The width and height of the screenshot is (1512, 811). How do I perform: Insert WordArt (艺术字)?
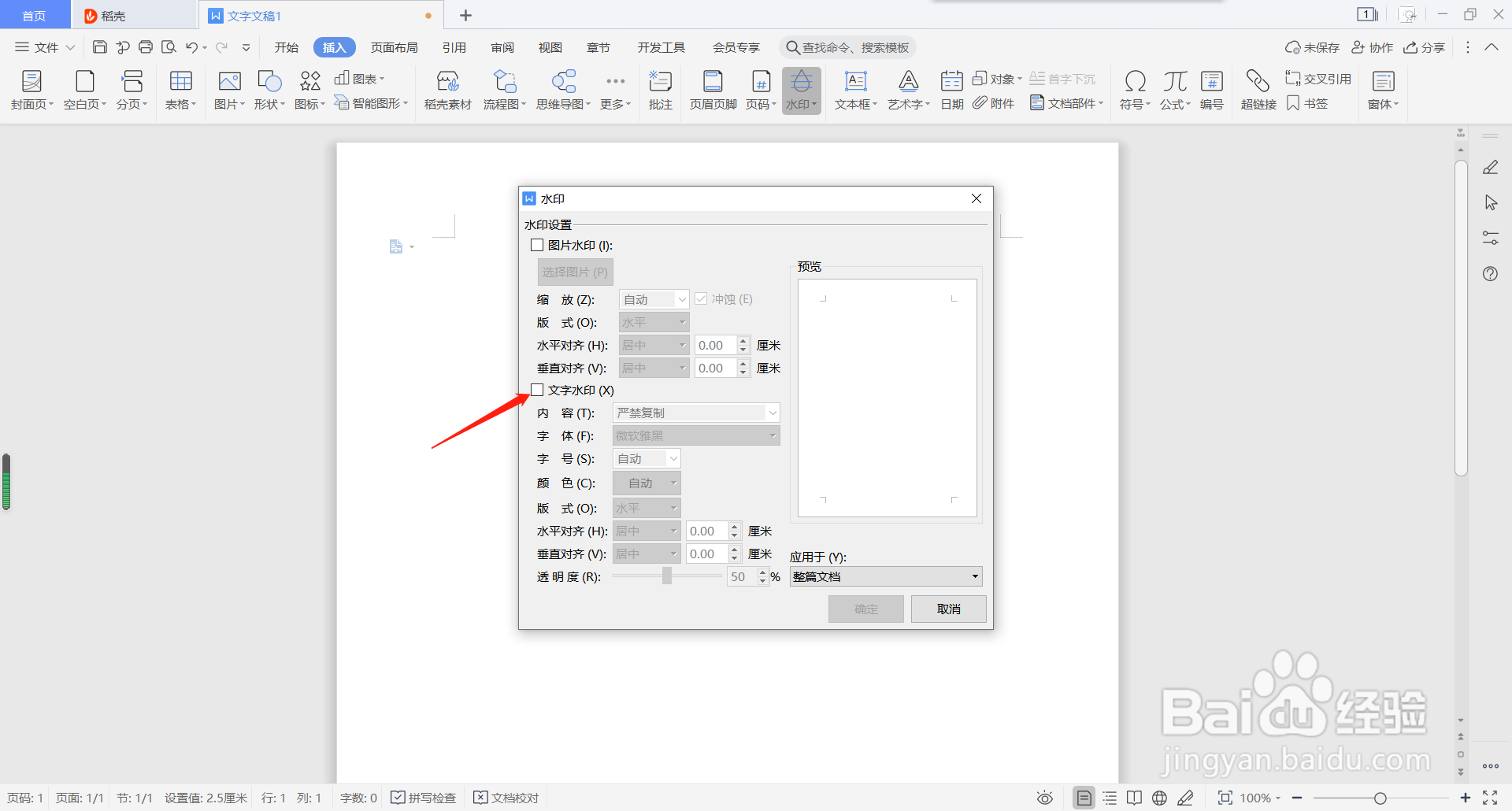tap(909, 91)
